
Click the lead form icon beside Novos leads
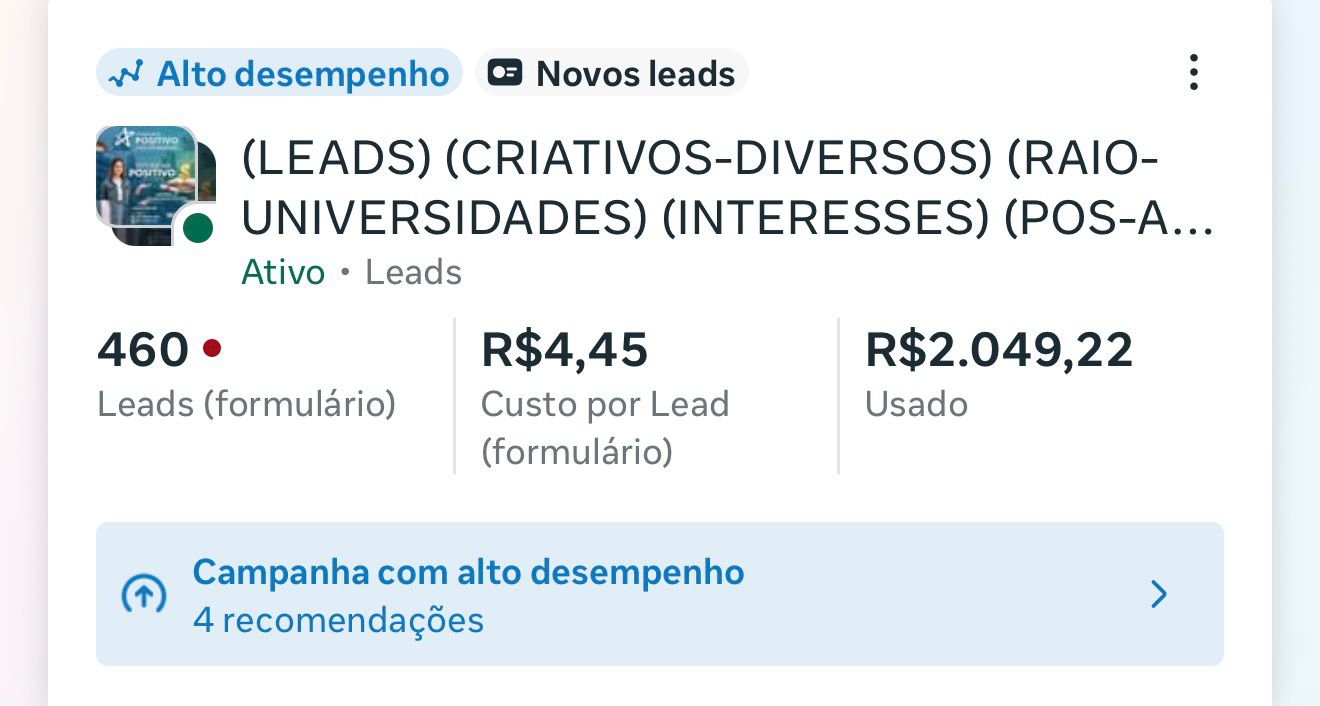click(x=505, y=73)
